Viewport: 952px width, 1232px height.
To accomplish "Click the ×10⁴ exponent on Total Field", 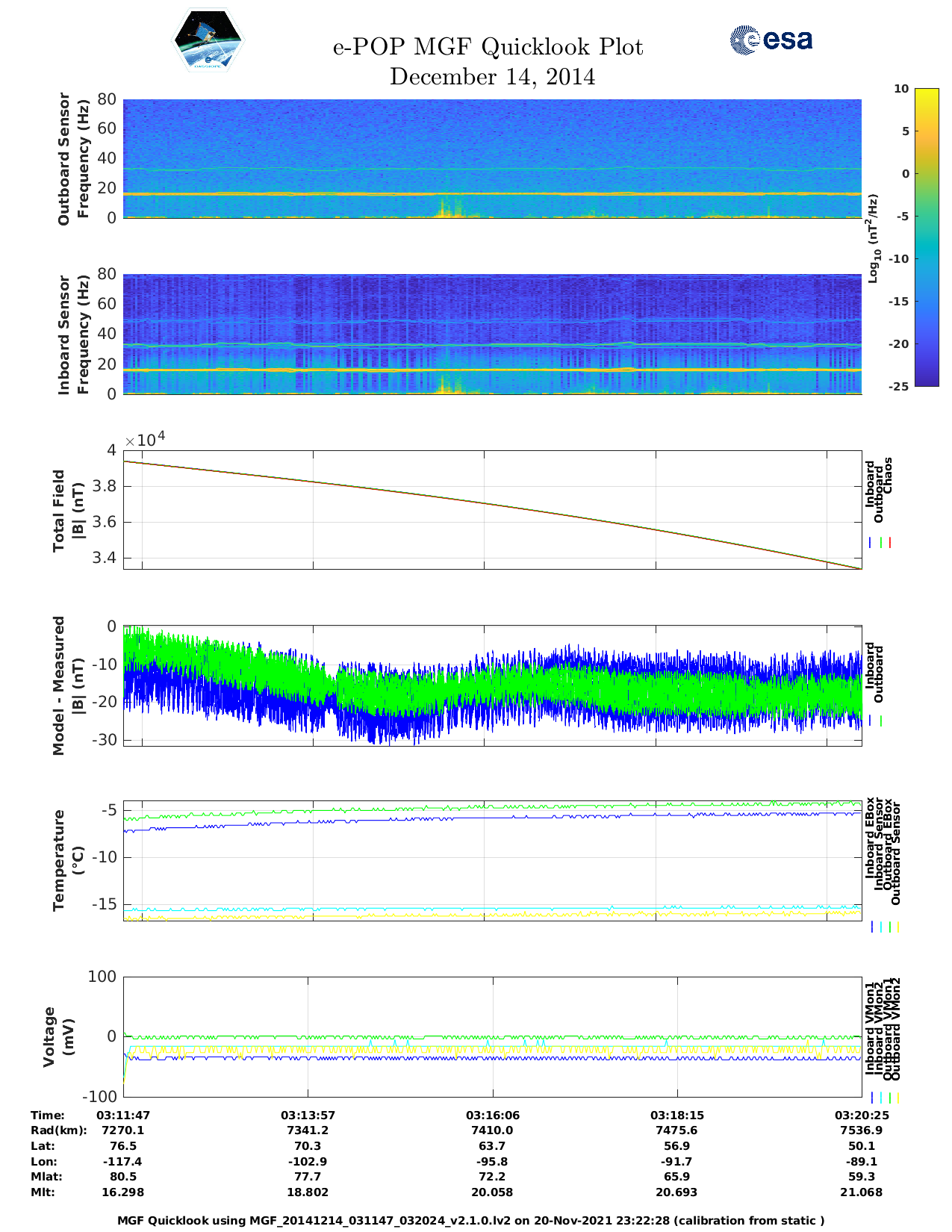I will click(x=145, y=439).
